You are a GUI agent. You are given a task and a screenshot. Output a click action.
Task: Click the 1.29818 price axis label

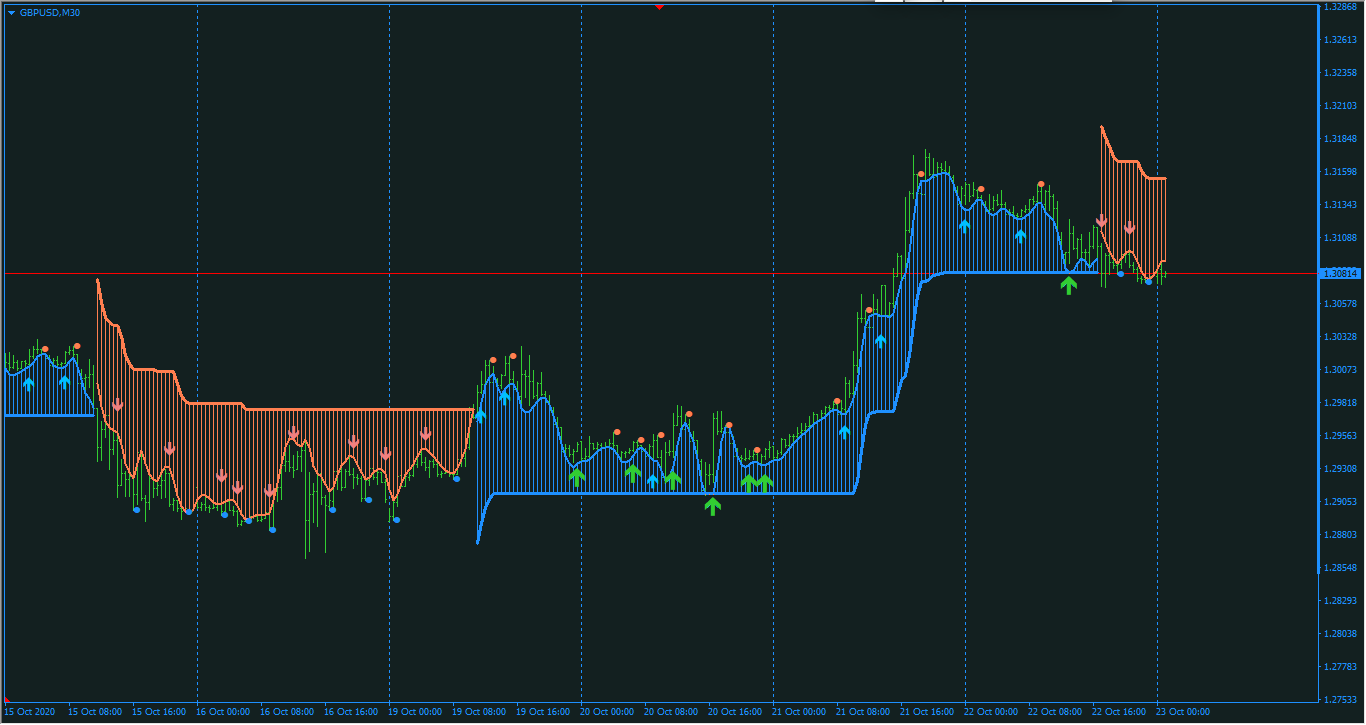[x=1339, y=403]
